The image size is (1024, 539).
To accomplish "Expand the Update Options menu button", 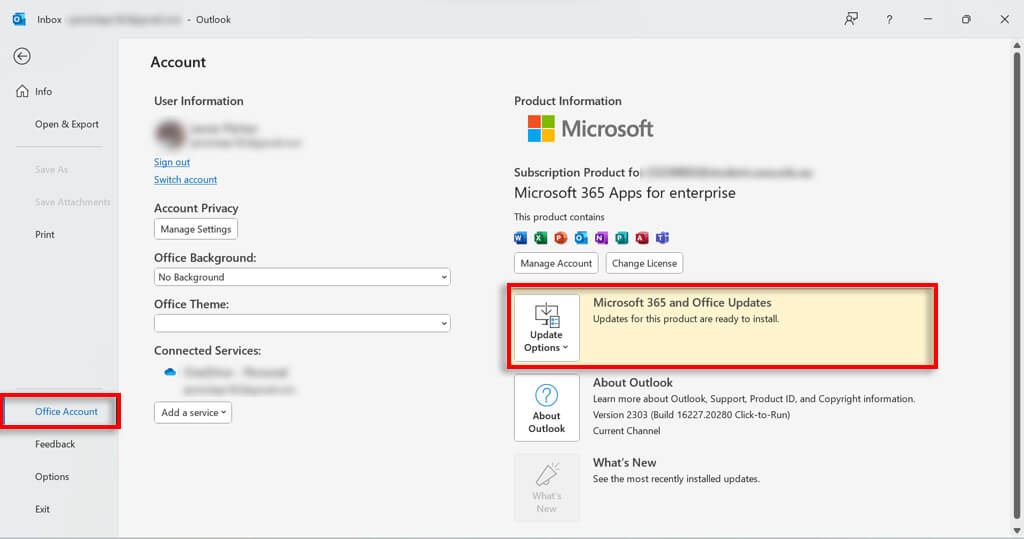I will tap(546, 328).
